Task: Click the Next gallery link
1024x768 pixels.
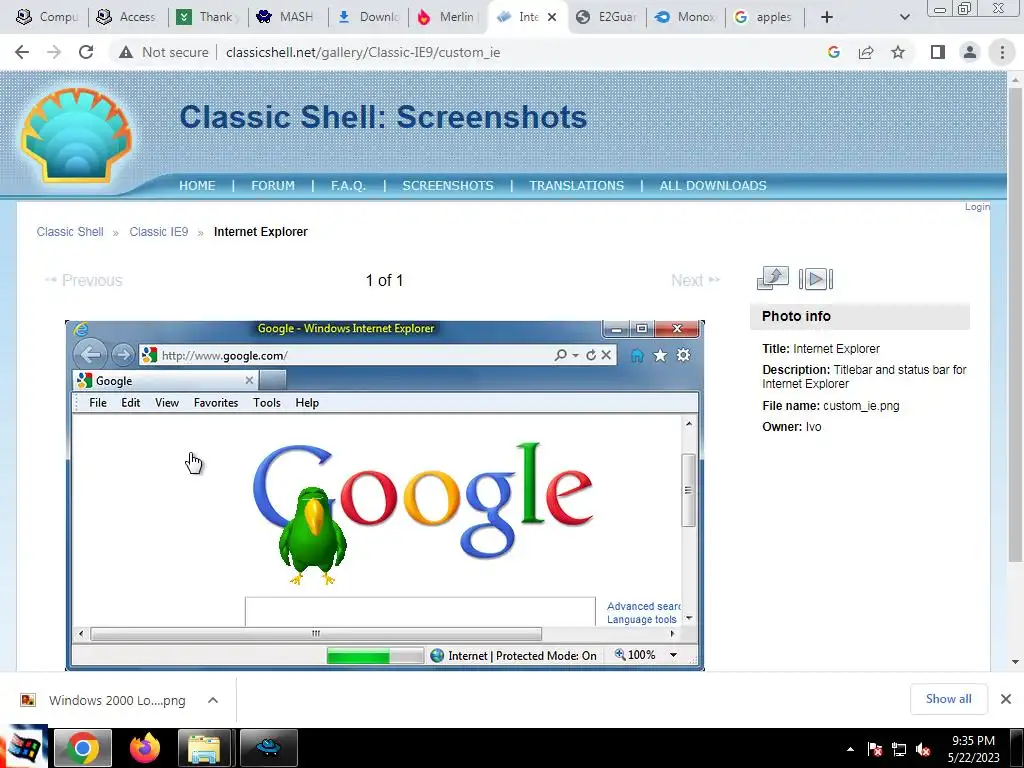Action: tap(696, 280)
